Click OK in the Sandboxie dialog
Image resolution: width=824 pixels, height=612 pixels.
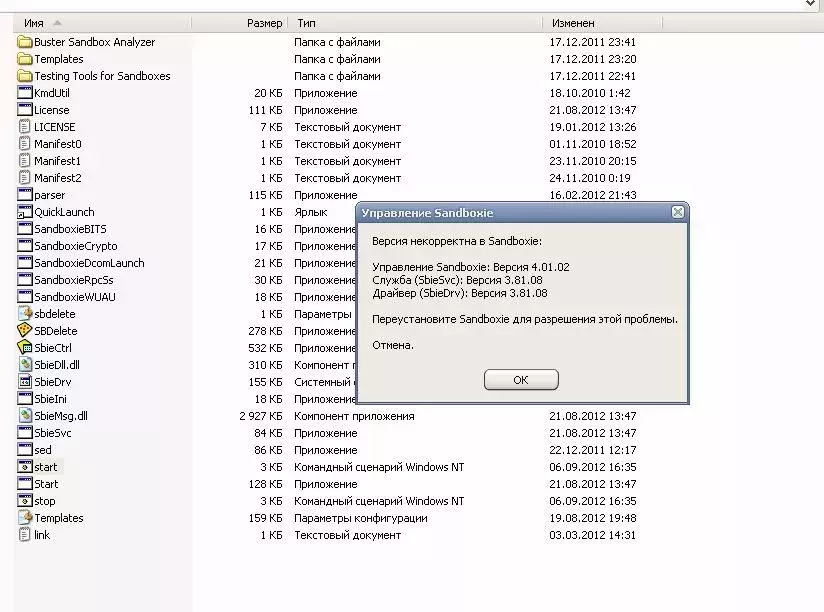[x=521, y=380]
